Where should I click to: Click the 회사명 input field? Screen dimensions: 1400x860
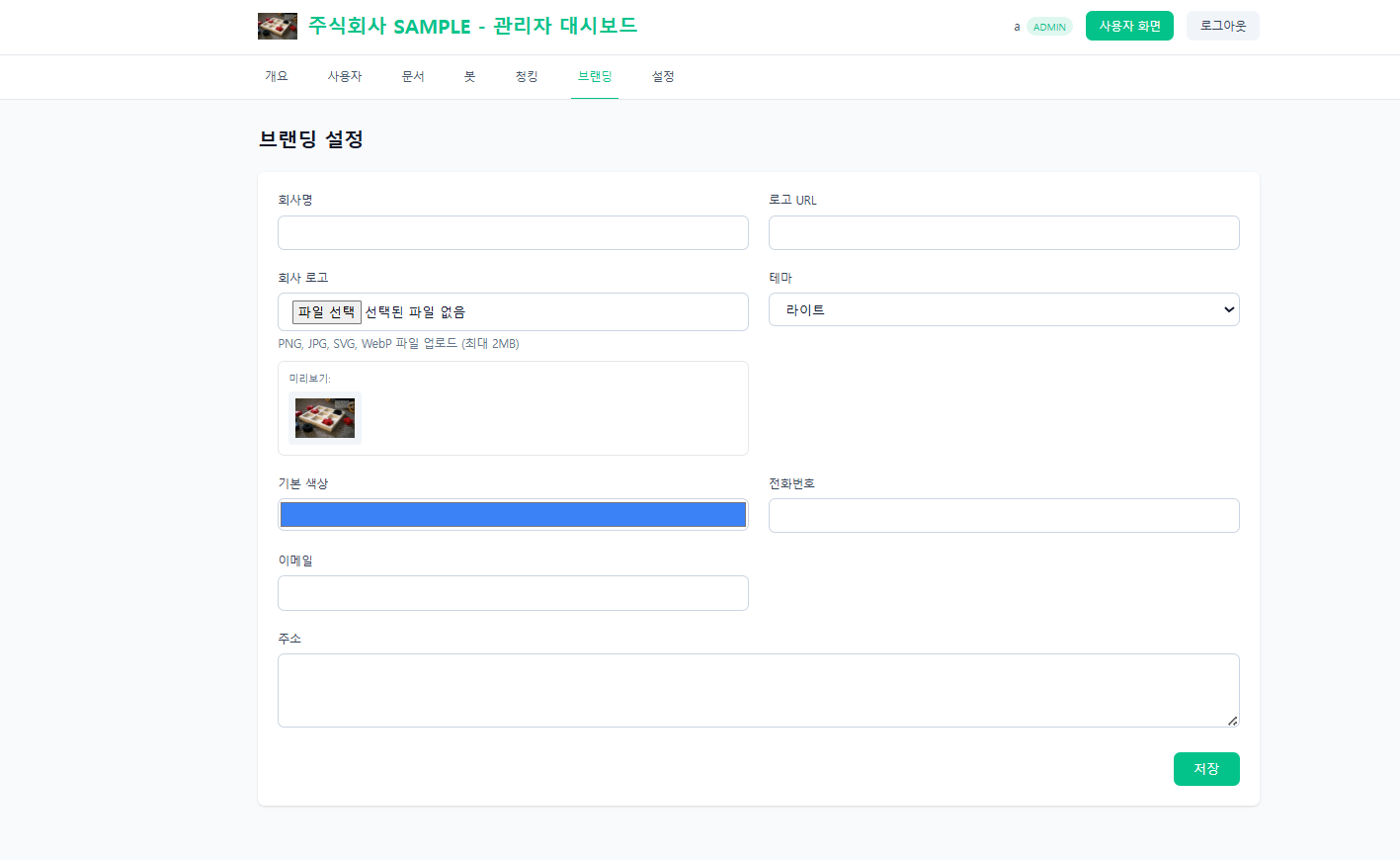[513, 232]
